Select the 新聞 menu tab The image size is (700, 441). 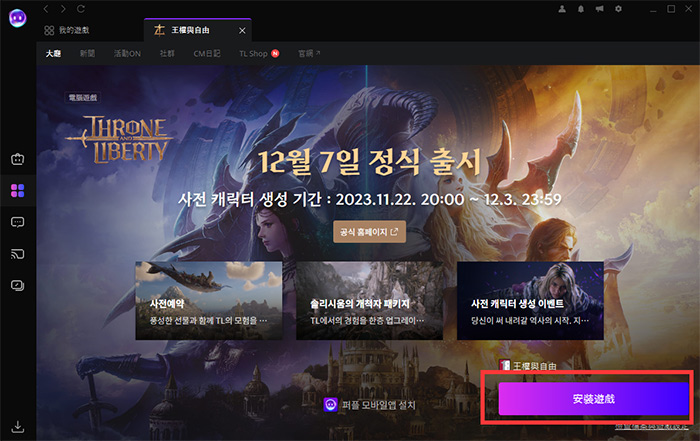coord(87,53)
